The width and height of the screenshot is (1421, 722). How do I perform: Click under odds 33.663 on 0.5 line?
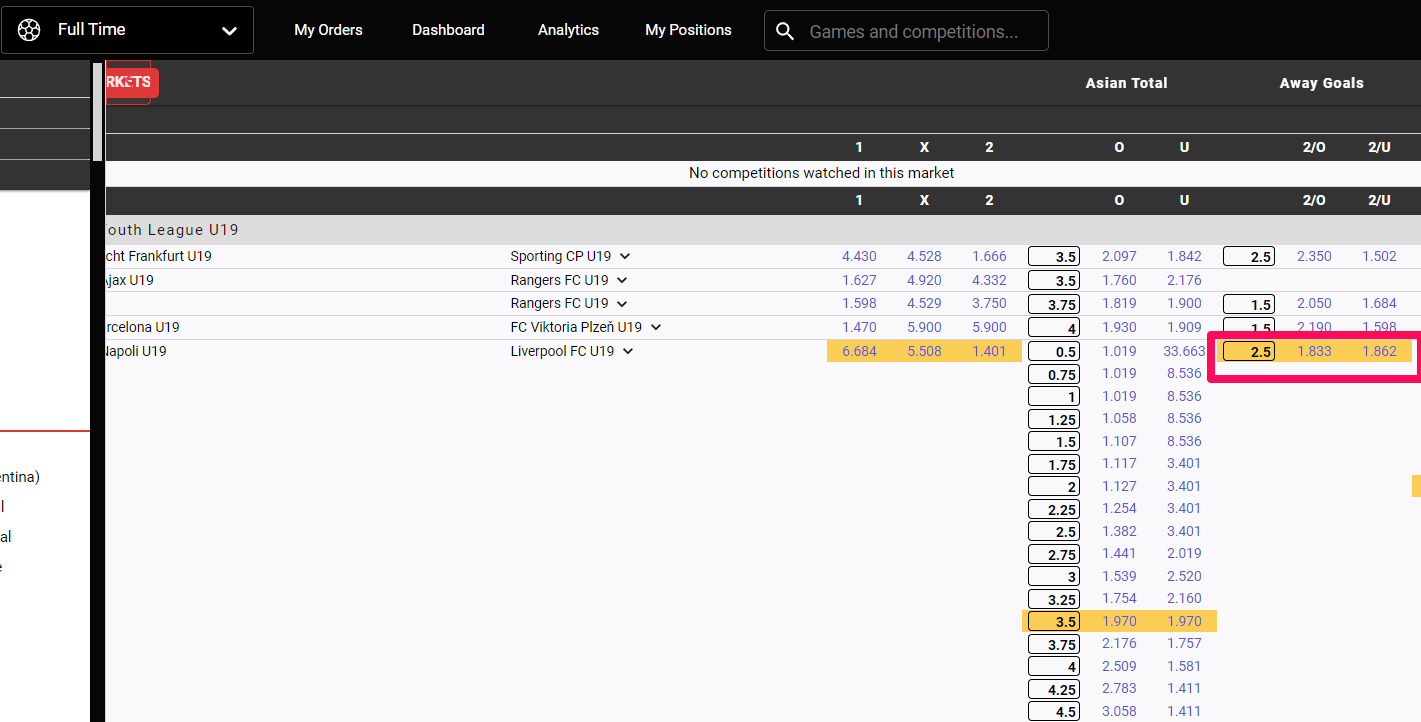coord(1184,351)
